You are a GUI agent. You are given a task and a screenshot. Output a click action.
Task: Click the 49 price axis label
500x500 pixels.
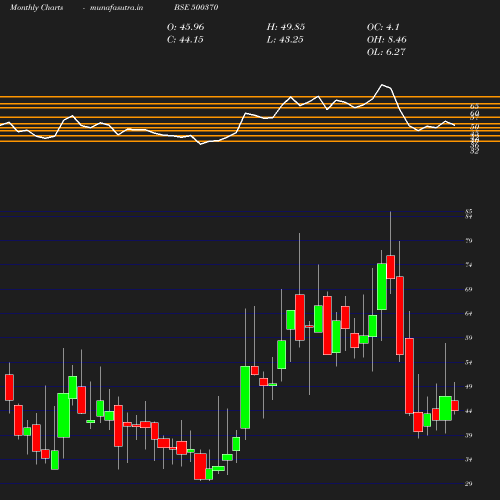(469, 387)
